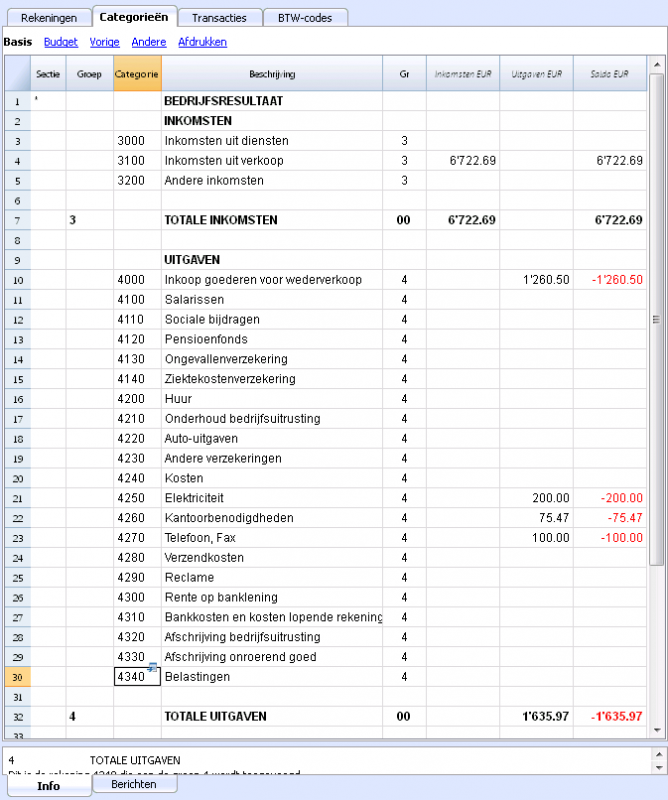The height and width of the screenshot is (800, 668).
Task: Click 'Ongevallenverzekering' description cell
Action: [272, 360]
